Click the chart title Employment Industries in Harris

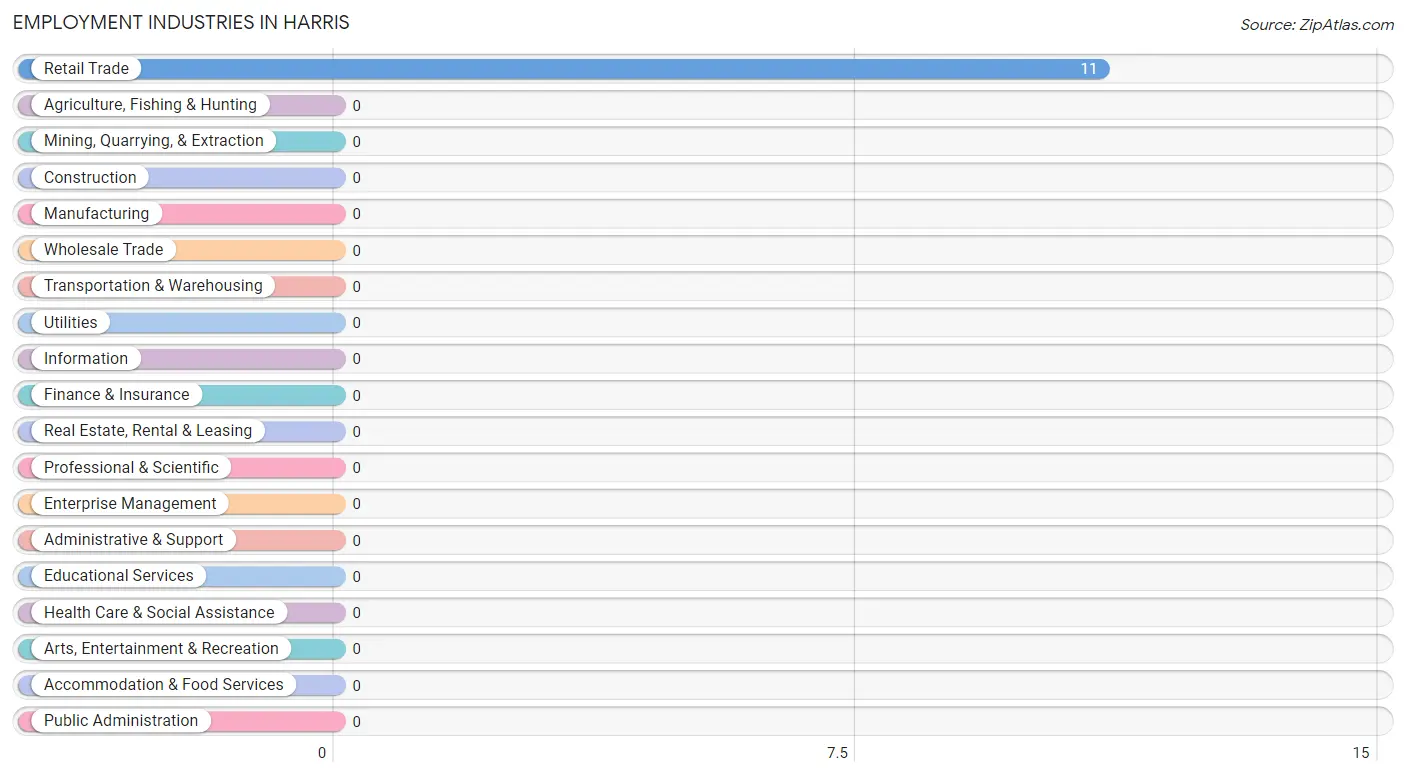click(x=181, y=22)
